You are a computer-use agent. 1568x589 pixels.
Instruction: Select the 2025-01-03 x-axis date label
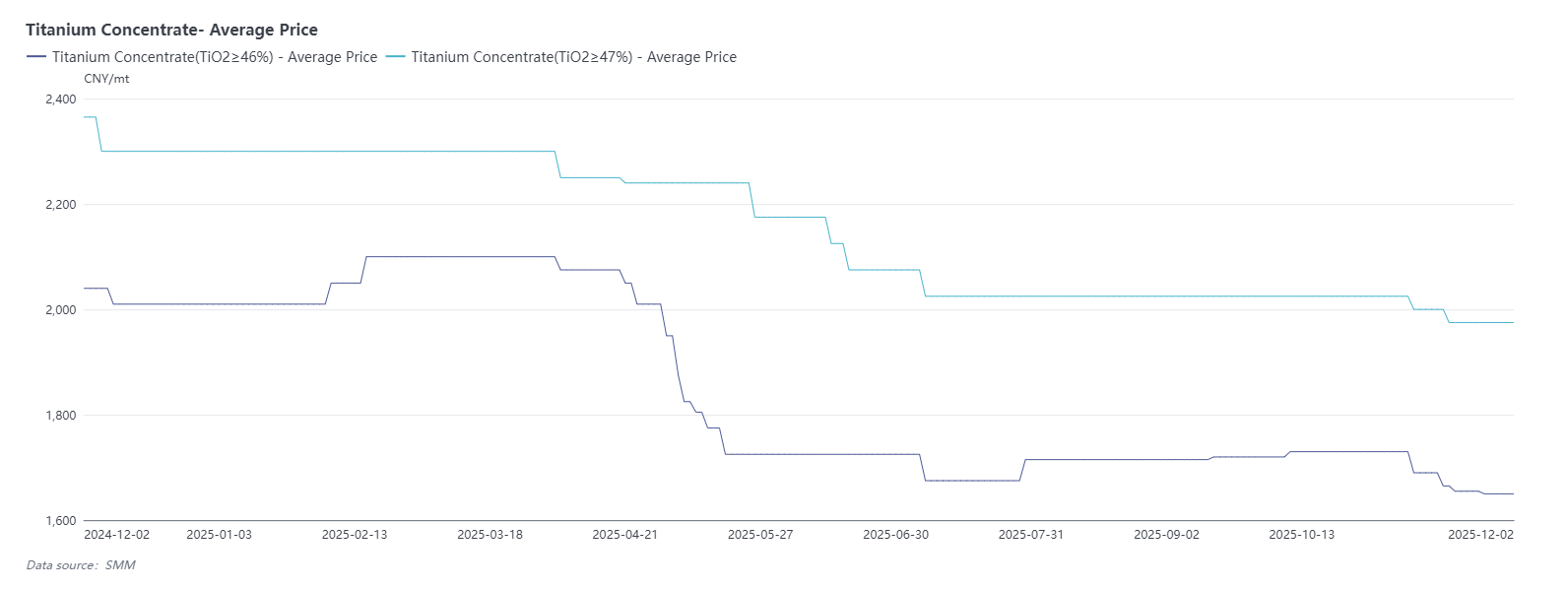tap(219, 535)
